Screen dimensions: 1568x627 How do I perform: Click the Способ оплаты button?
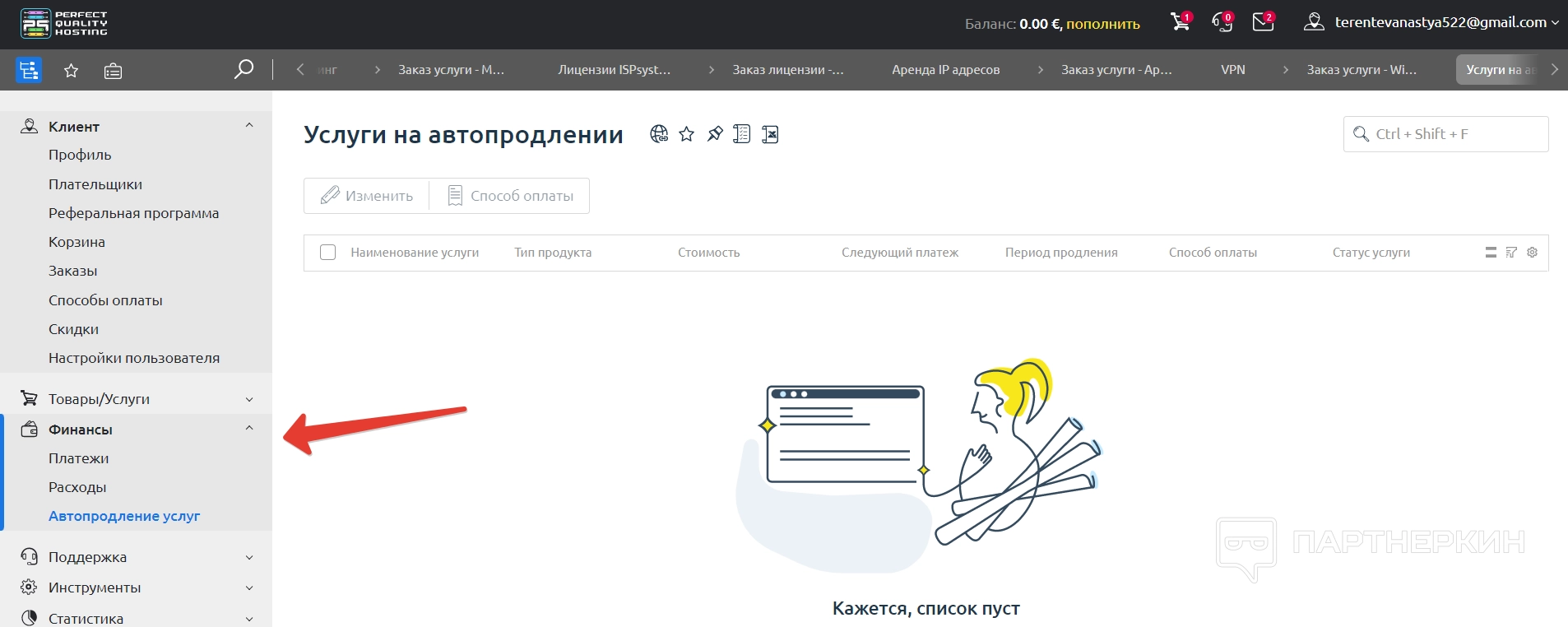pyautogui.click(x=510, y=196)
